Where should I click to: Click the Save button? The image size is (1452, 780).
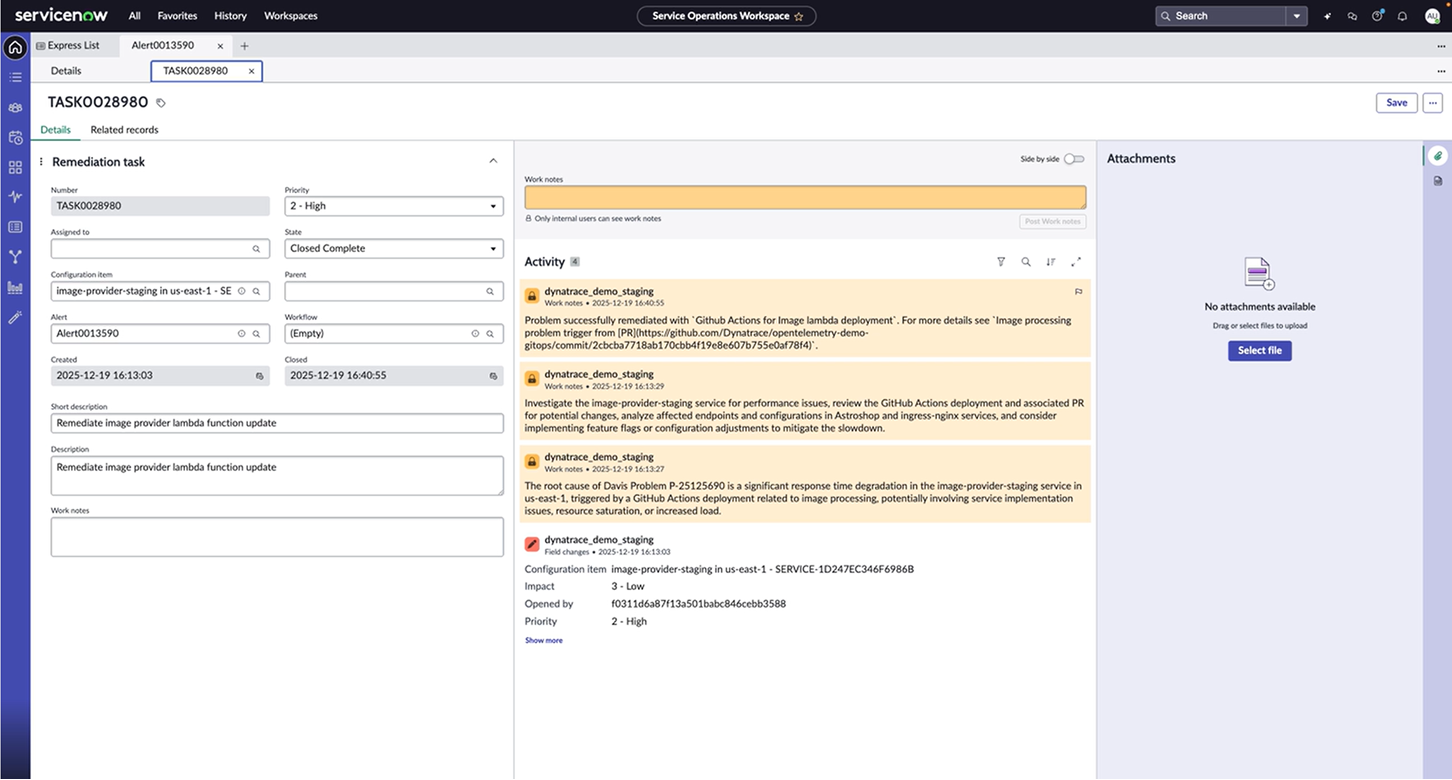[1396, 102]
